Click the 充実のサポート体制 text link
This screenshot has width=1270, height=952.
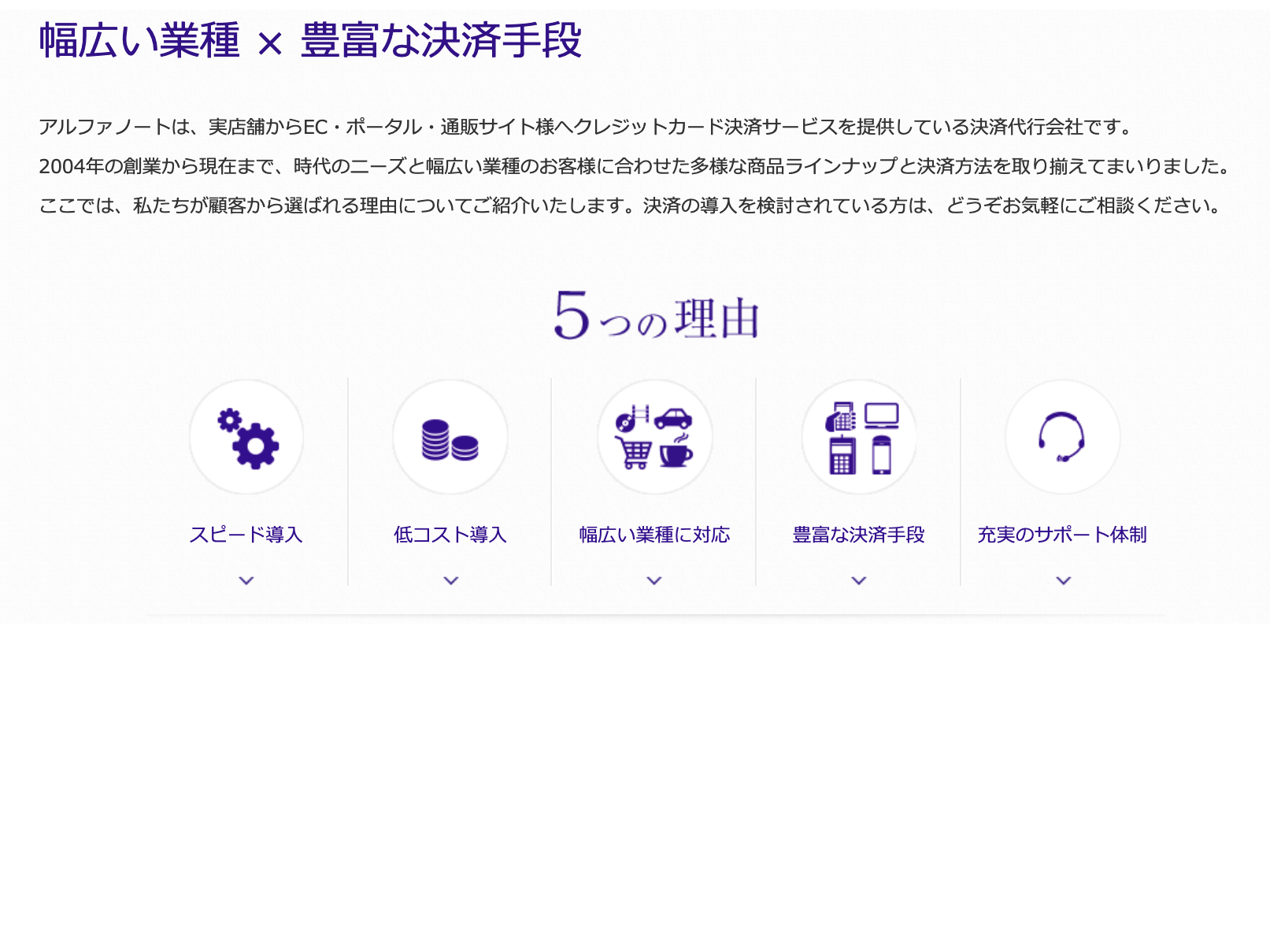tap(1063, 535)
